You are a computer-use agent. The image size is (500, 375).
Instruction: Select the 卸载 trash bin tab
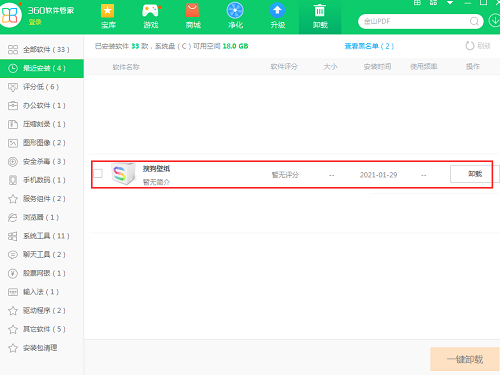coord(320,16)
